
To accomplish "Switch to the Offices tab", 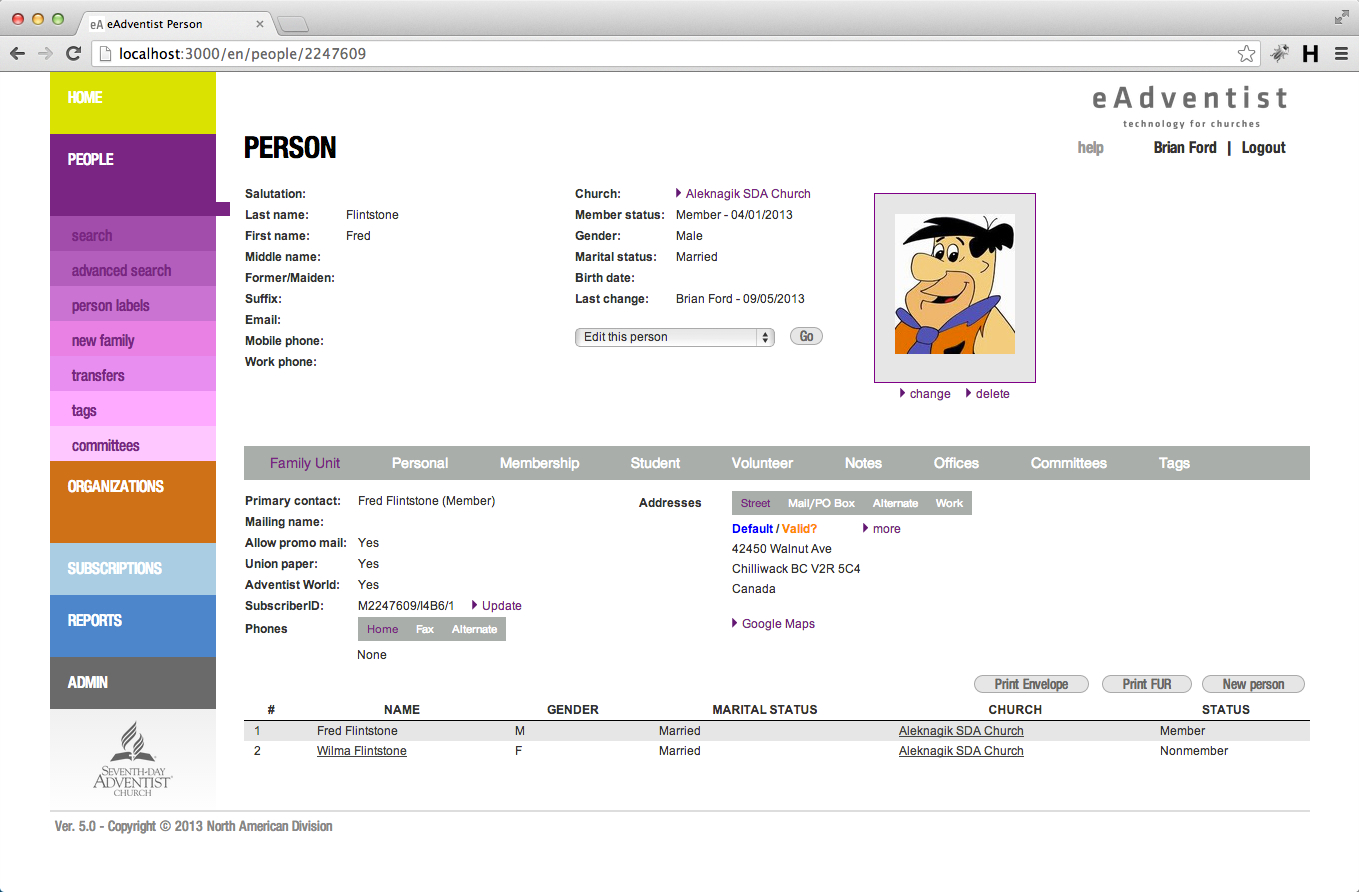I will (x=956, y=463).
